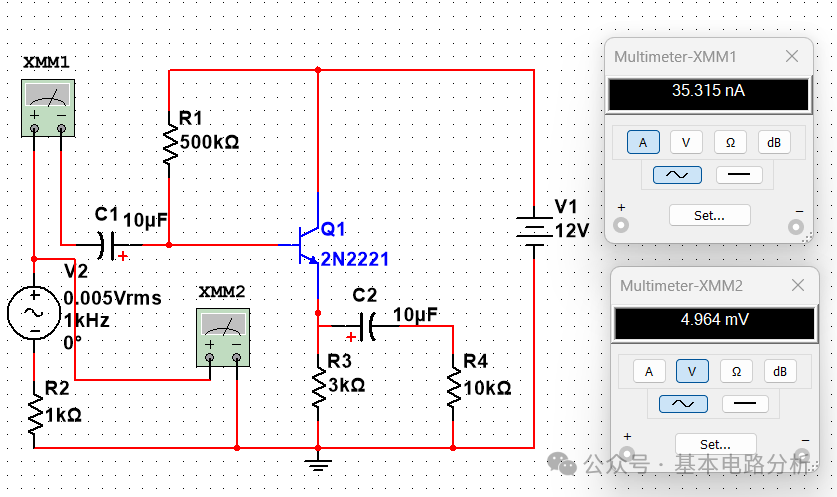Select DC signal mode in Multimeter-XMM2
Viewport: 837px width, 497px height.
[x=745, y=404]
